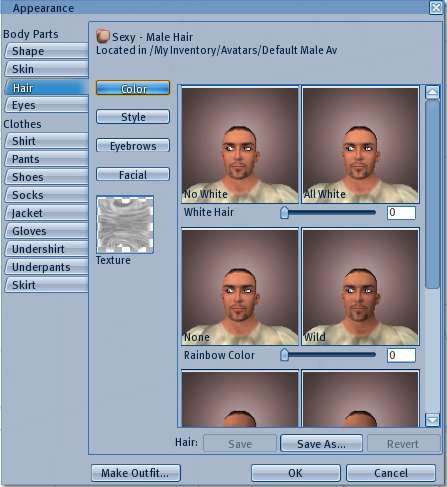Click the Make Outfit... button

135,473
